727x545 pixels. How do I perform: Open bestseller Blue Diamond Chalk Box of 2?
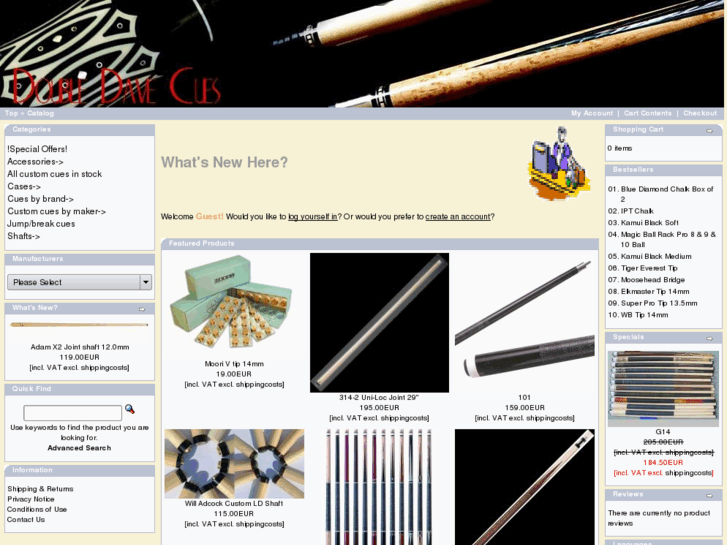[667, 194]
